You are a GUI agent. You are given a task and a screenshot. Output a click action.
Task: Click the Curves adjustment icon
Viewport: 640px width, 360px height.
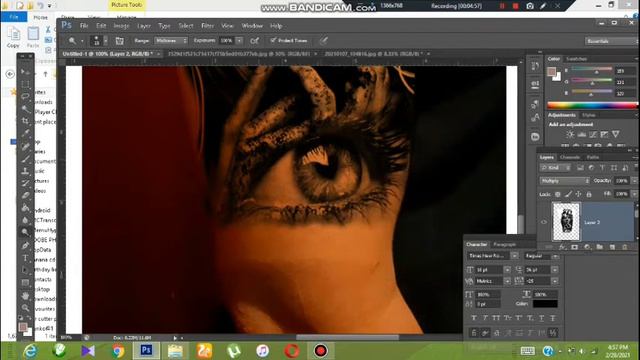[x=593, y=134]
